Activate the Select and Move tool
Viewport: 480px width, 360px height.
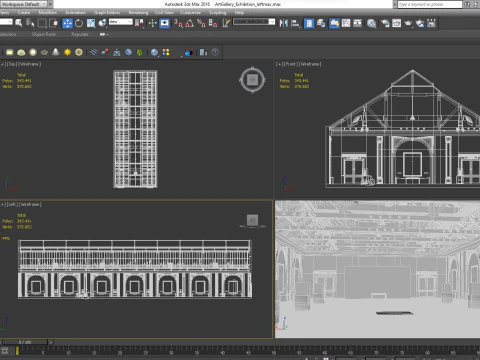pos(67,23)
